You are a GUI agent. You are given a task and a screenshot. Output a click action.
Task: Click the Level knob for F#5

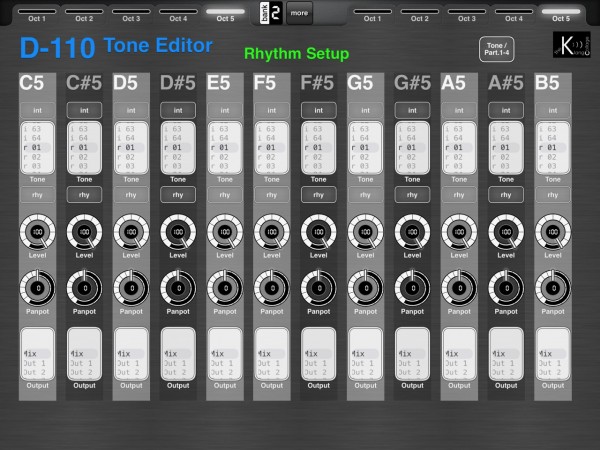[x=318, y=232]
